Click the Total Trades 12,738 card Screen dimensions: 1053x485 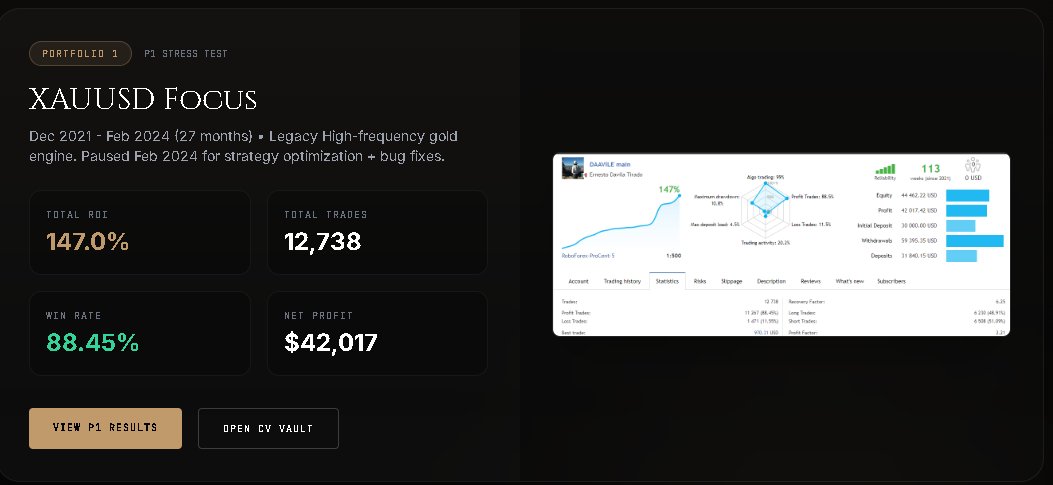[377, 232]
